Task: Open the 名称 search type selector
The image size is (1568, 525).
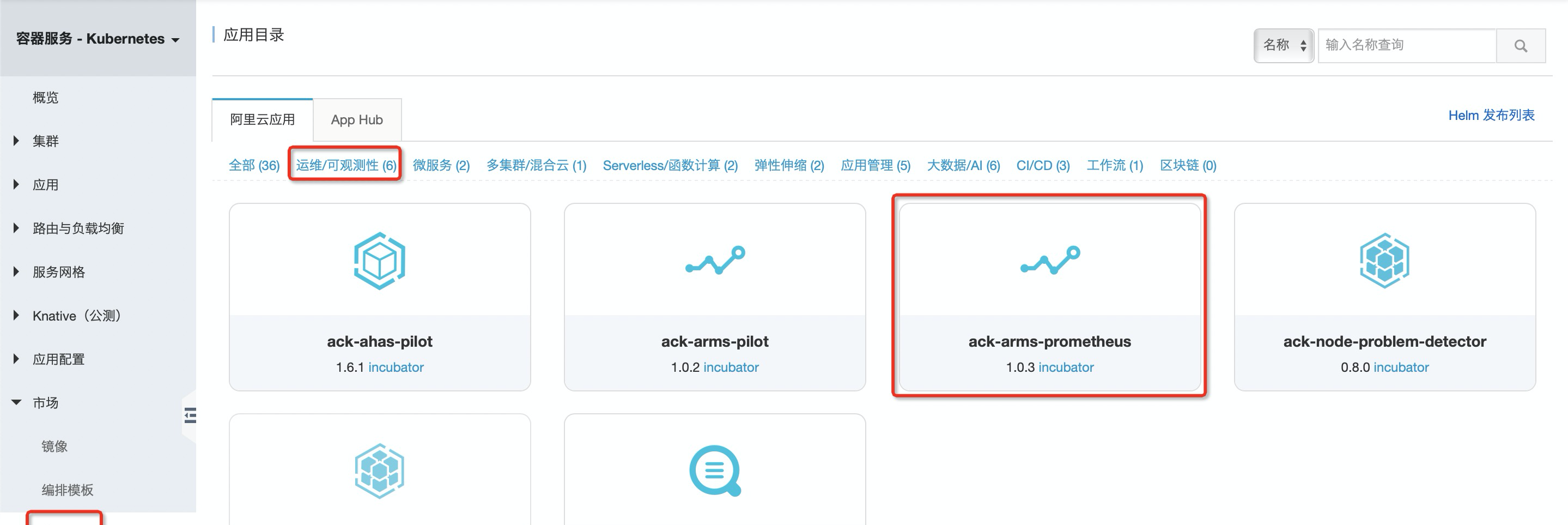Action: click(x=1284, y=46)
